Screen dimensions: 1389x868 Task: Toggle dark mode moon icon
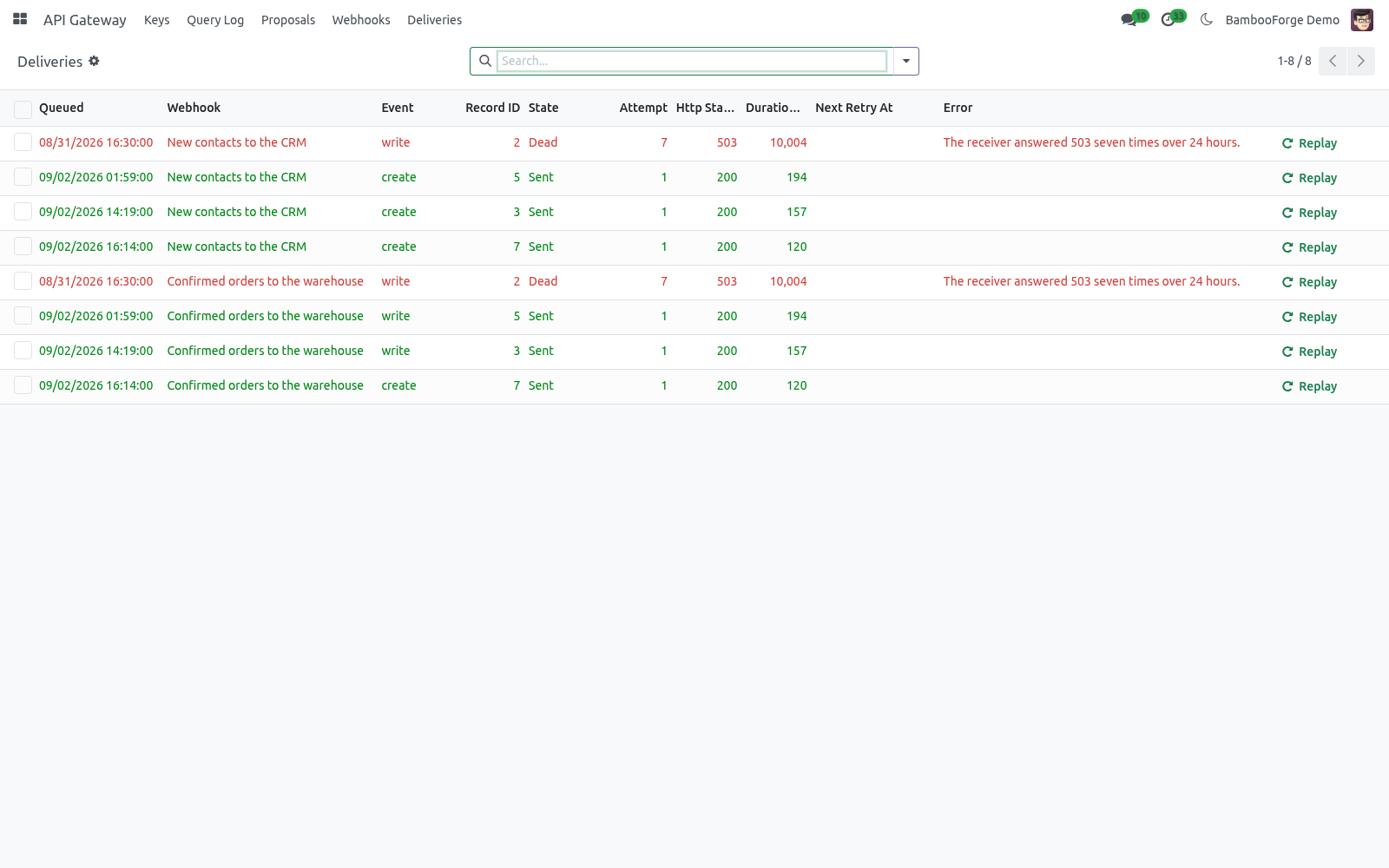coord(1206,19)
